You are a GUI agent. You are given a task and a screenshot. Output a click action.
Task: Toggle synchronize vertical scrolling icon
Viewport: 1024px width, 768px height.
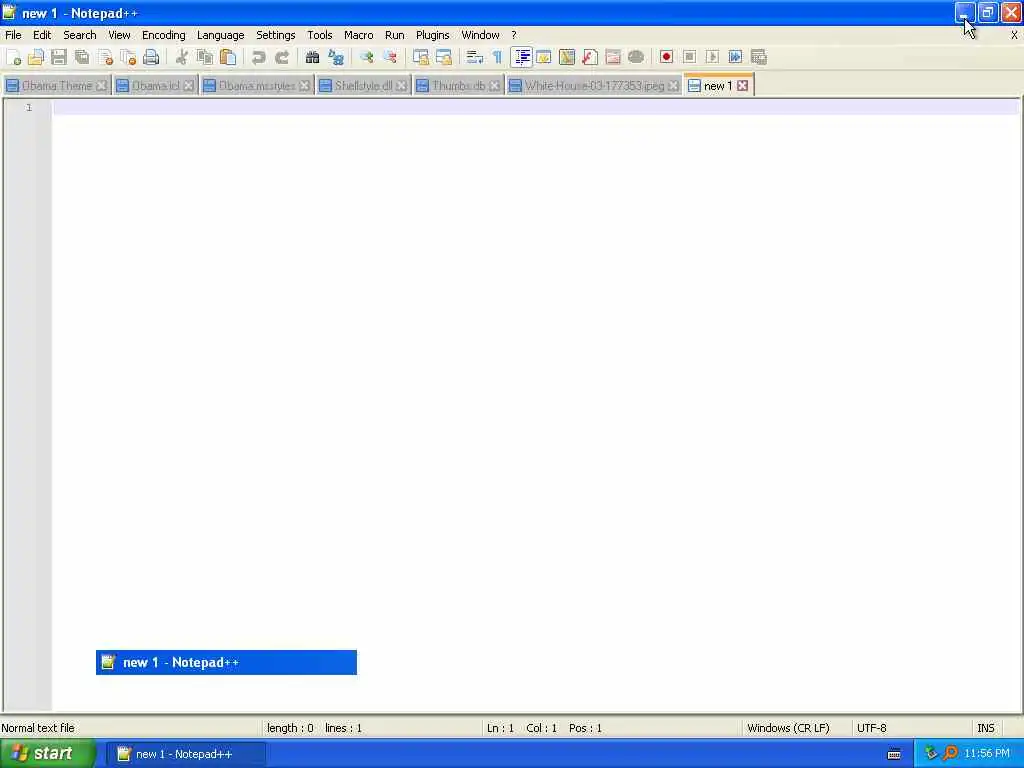[421, 57]
